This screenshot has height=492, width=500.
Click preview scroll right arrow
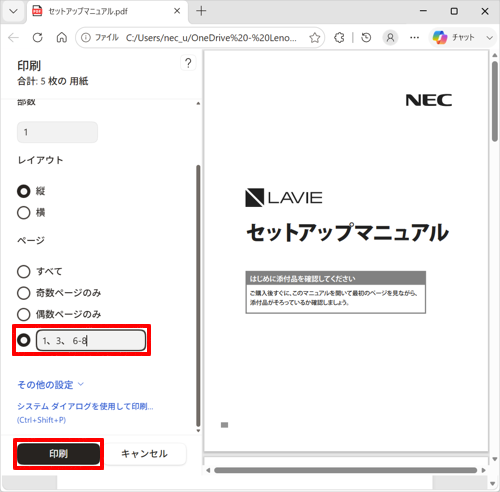click(x=484, y=470)
